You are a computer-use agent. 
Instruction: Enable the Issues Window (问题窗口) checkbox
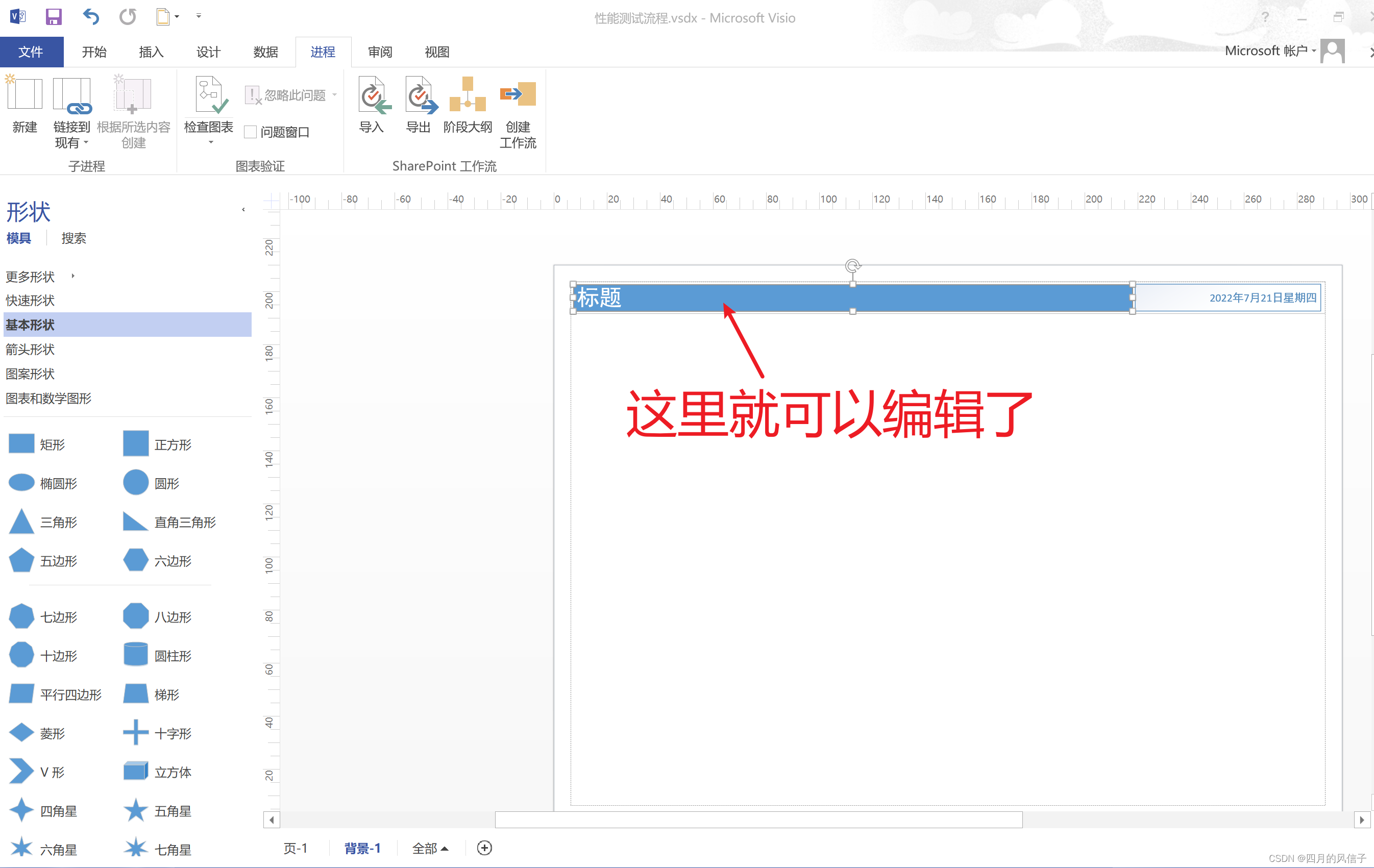click(251, 132)
